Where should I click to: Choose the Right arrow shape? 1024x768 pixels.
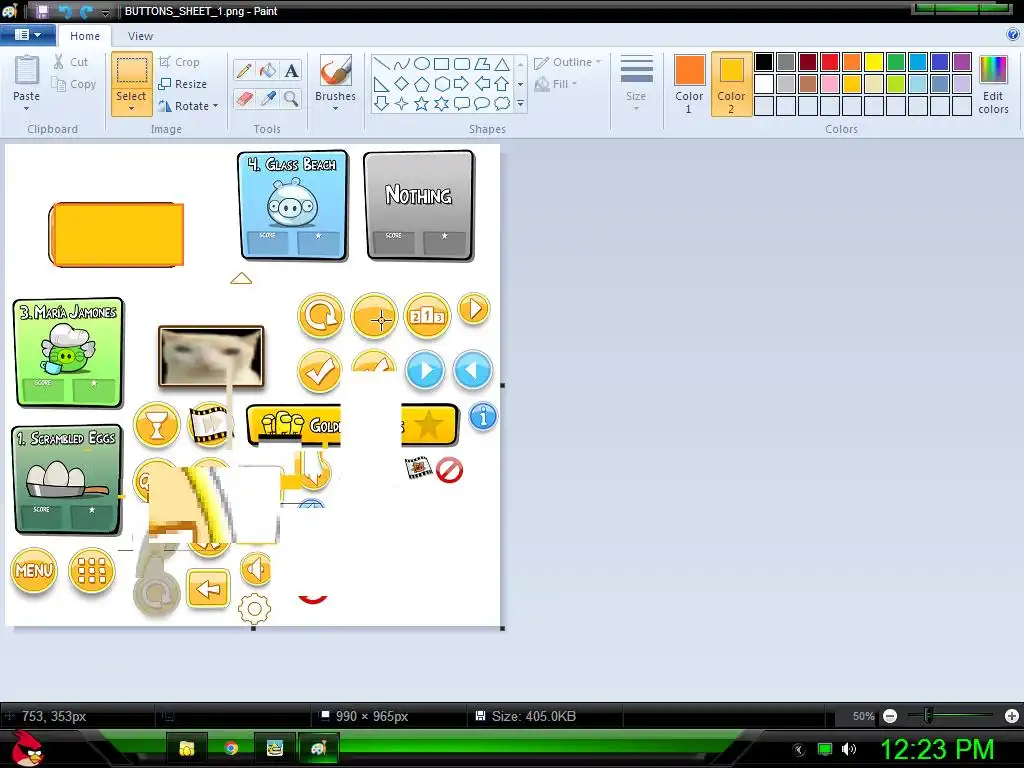pos(462,84)
